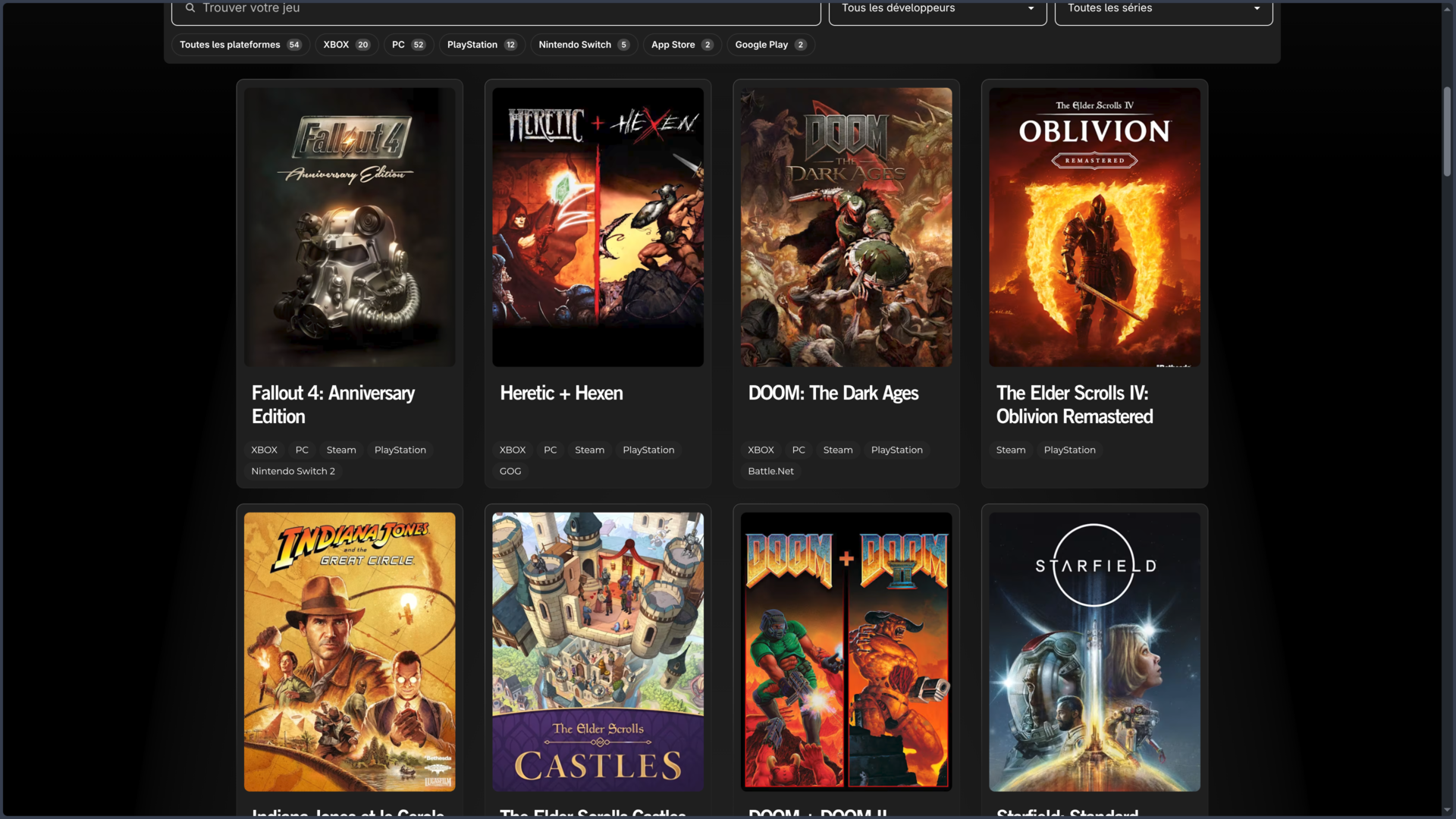Image resolution: width=1456 pixels, height=819 pixels.
Task: Open The Elder Scrolls Castles cover
Action: coord(598,651)
